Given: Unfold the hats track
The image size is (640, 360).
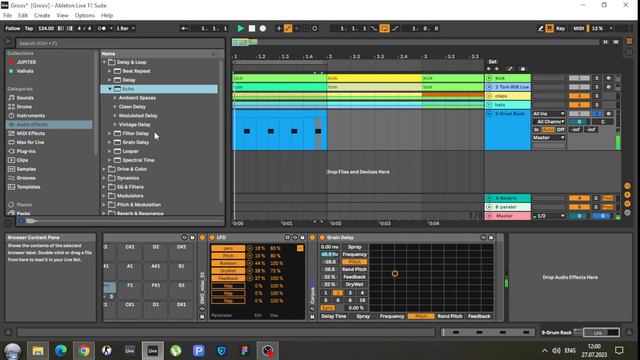Looking at the screenshot, I should tap(489, 105).
